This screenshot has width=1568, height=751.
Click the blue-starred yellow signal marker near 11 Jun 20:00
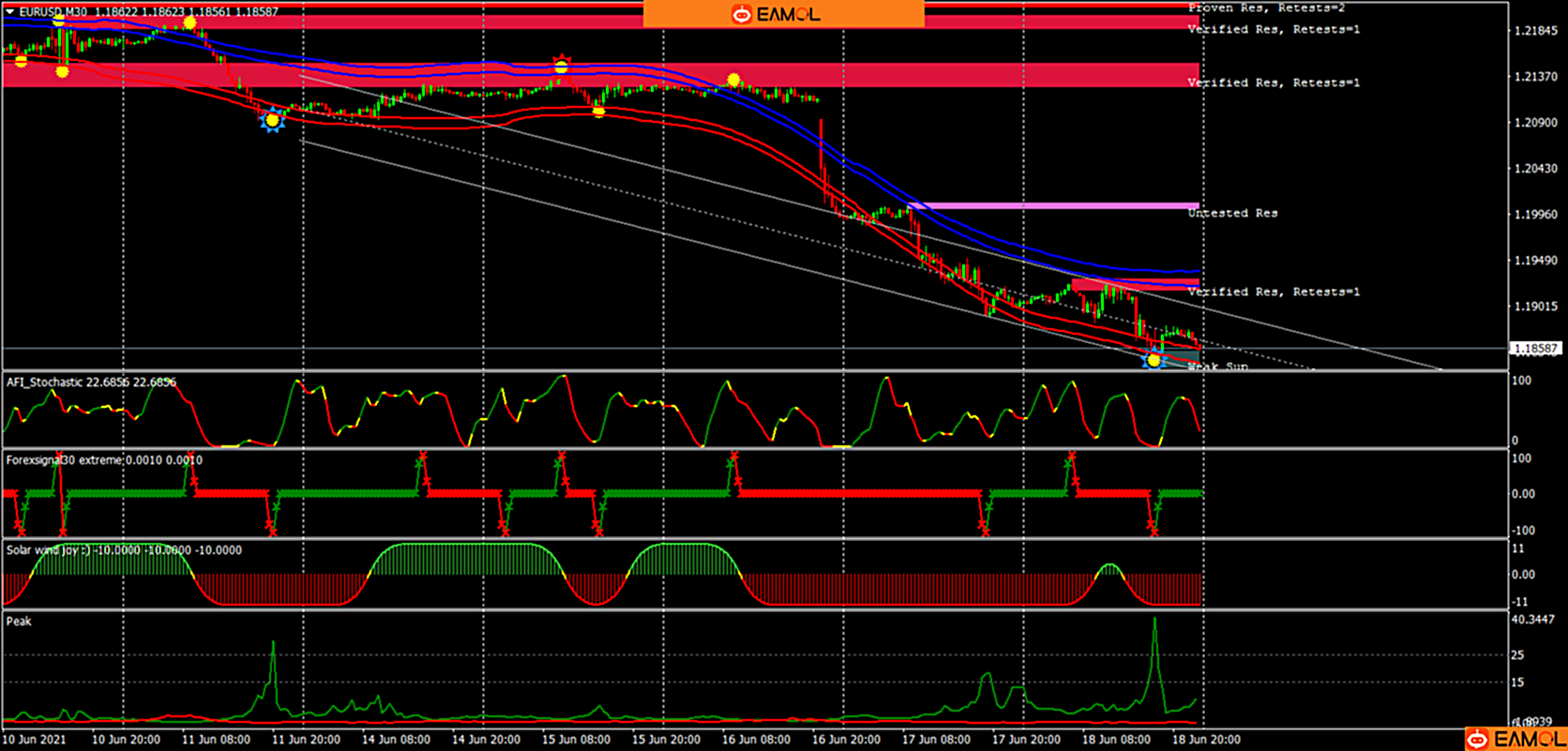tap(272, 120)
